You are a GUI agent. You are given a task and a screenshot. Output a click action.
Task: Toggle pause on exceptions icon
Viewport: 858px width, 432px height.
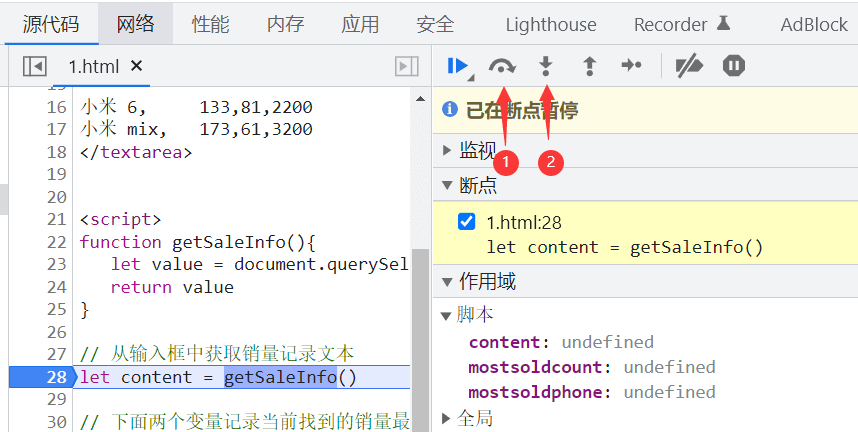pos(733,66)
